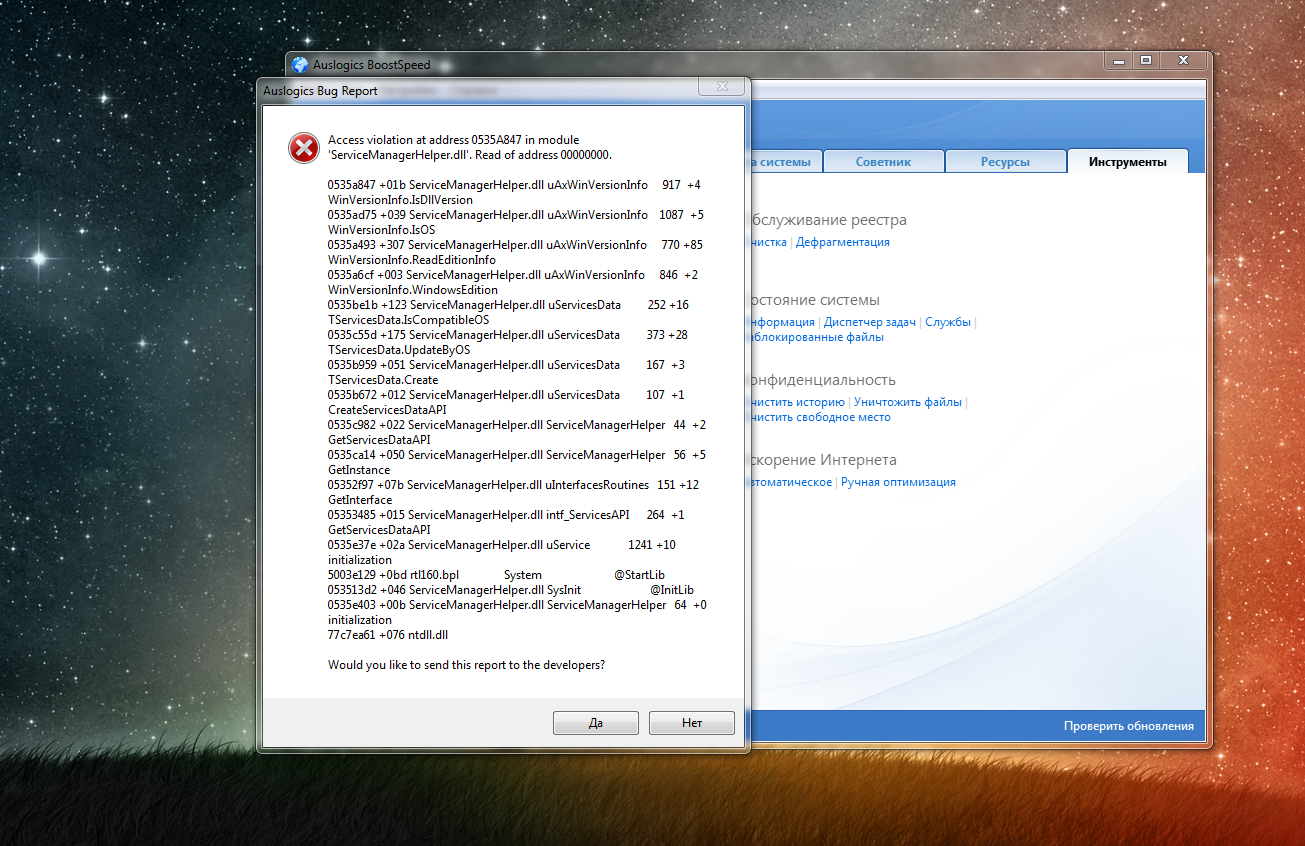Click the heading ending in 'онфиденциальность'

tap(821, 380)
